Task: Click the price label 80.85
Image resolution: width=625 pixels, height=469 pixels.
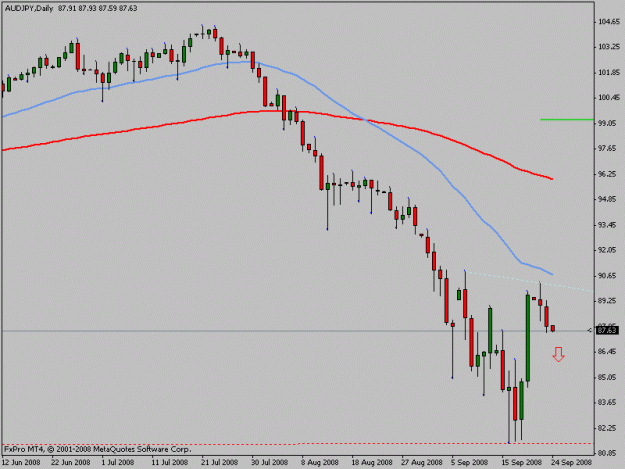Action: [x=609, y=453]
